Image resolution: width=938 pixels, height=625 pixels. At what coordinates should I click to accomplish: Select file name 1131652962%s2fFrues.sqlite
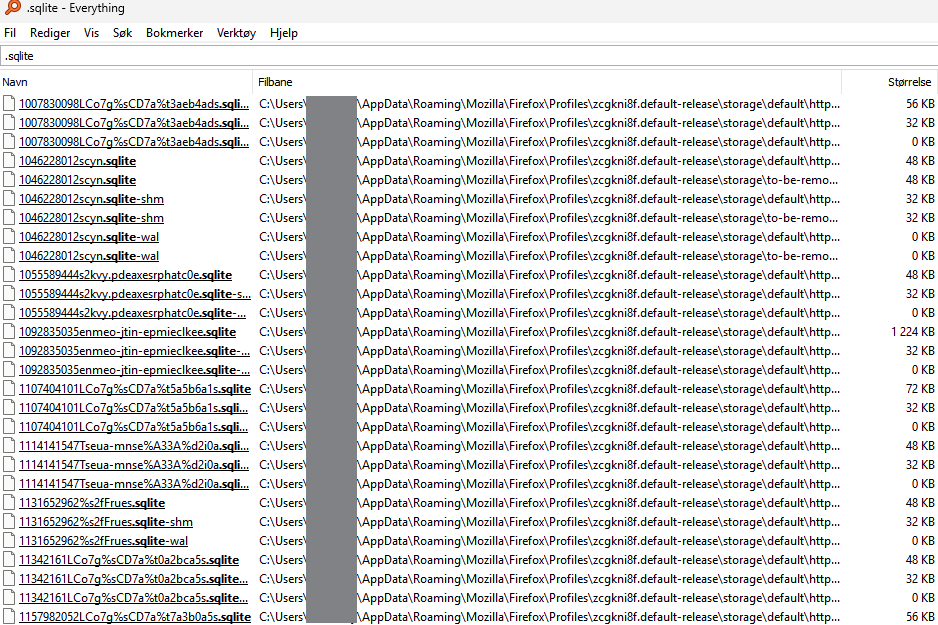pos(92,503)
